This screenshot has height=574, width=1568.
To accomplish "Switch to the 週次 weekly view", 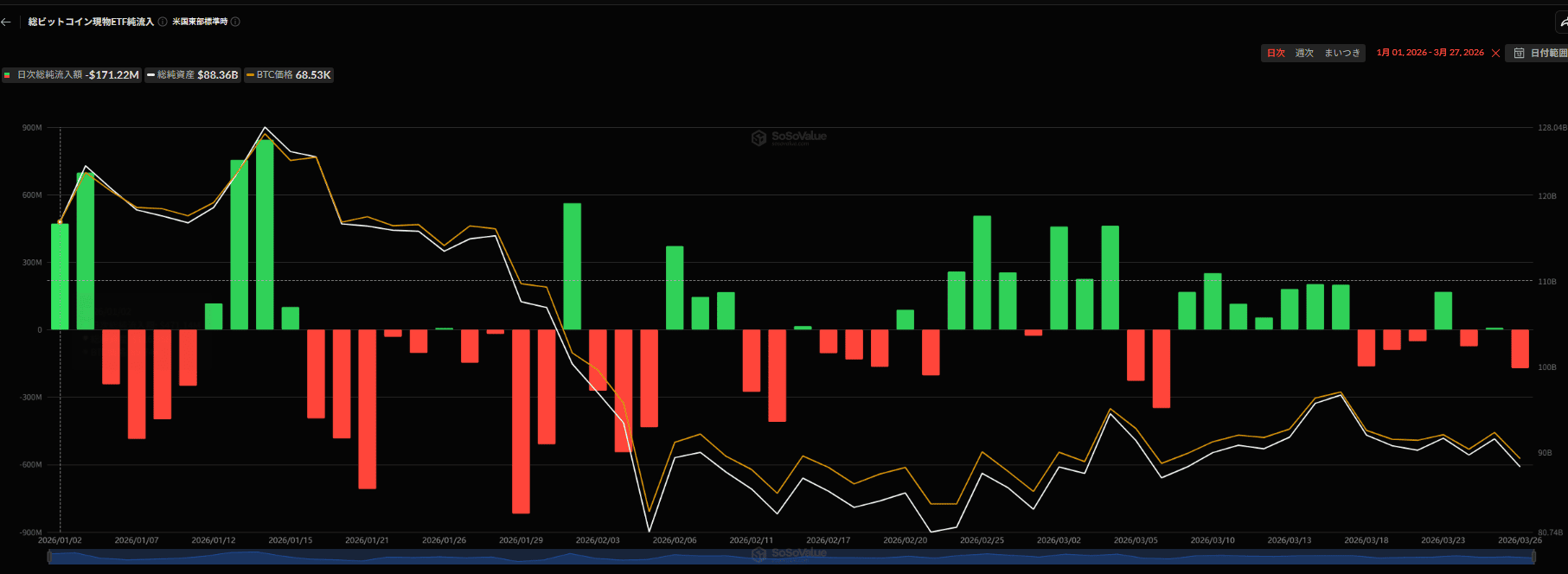I will tap(1304, 54).
